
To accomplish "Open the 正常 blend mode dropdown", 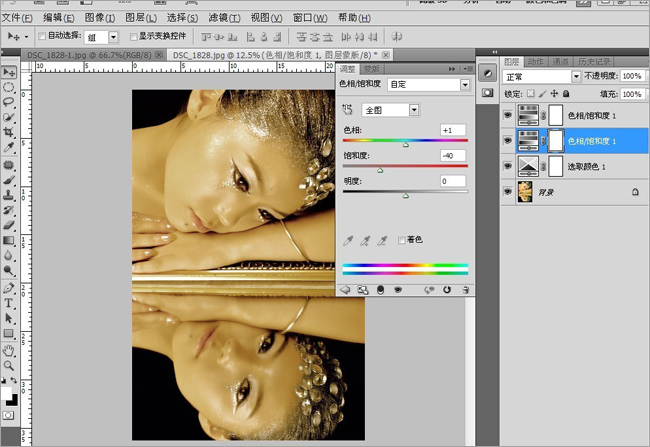I will click(576, 76).
